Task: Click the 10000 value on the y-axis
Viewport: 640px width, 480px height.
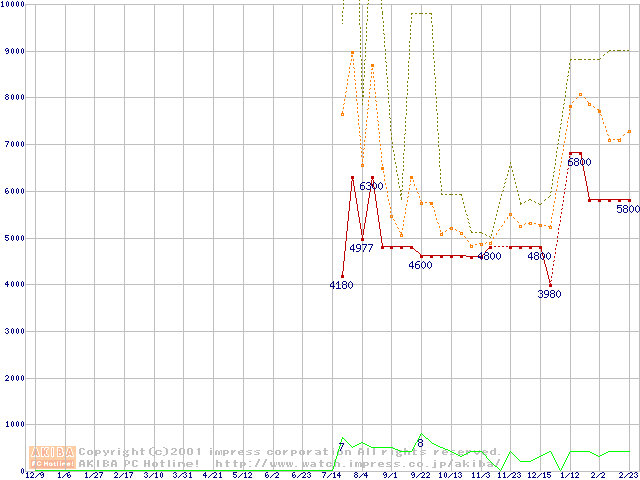Action: [x=13, y=4]
